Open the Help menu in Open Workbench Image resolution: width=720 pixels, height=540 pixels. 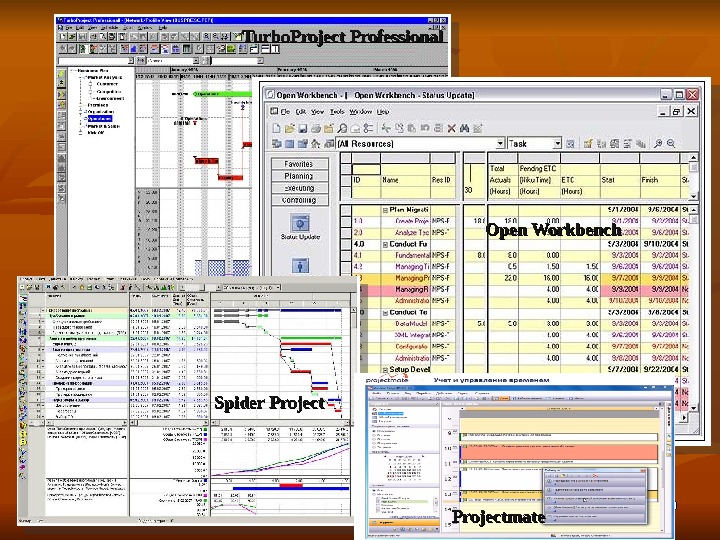coord(383,112)
